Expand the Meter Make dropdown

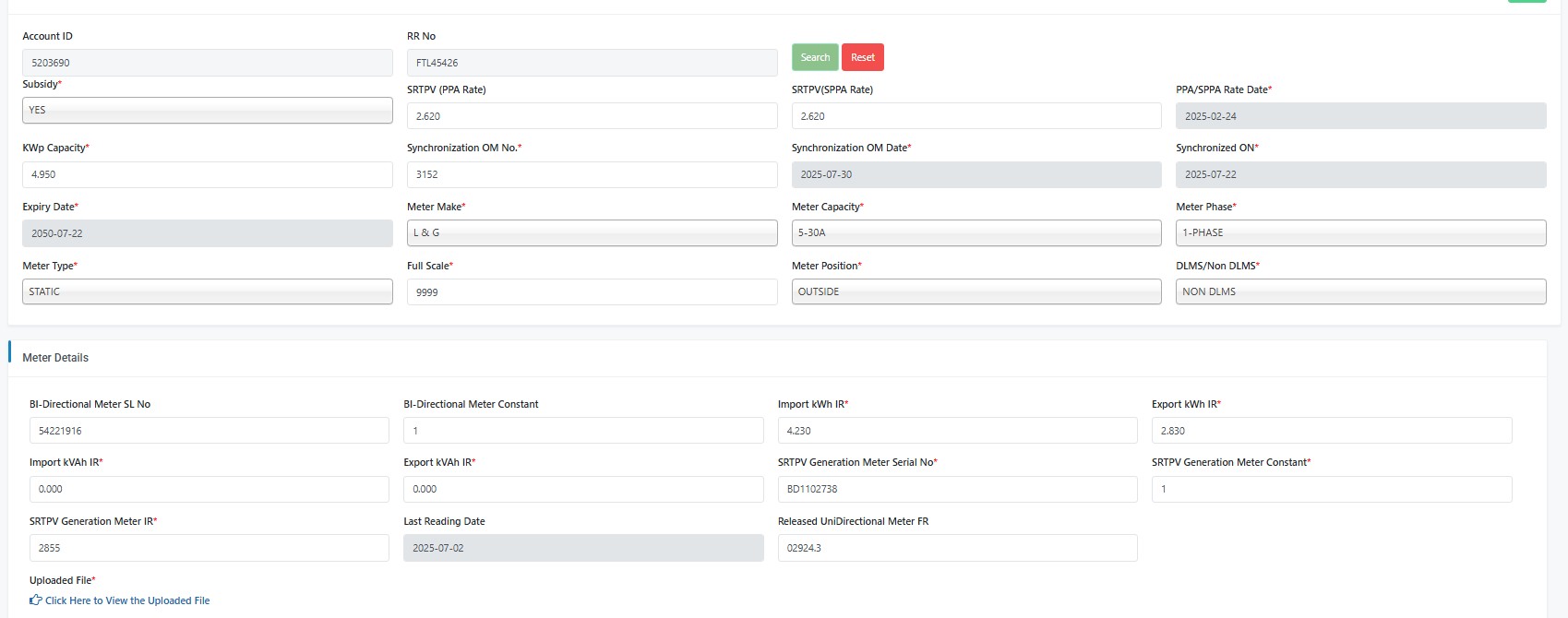(x=592, y=232)
